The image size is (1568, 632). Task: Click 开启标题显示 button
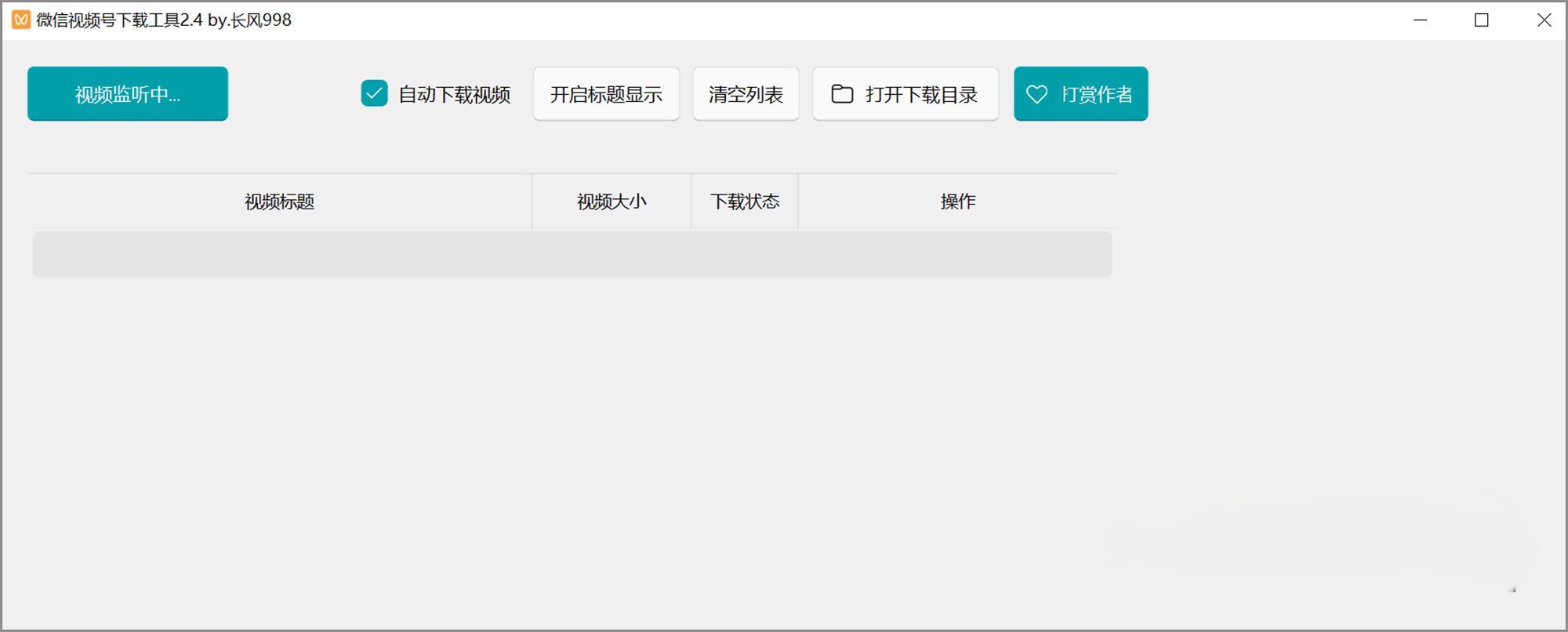coord(606,94)
